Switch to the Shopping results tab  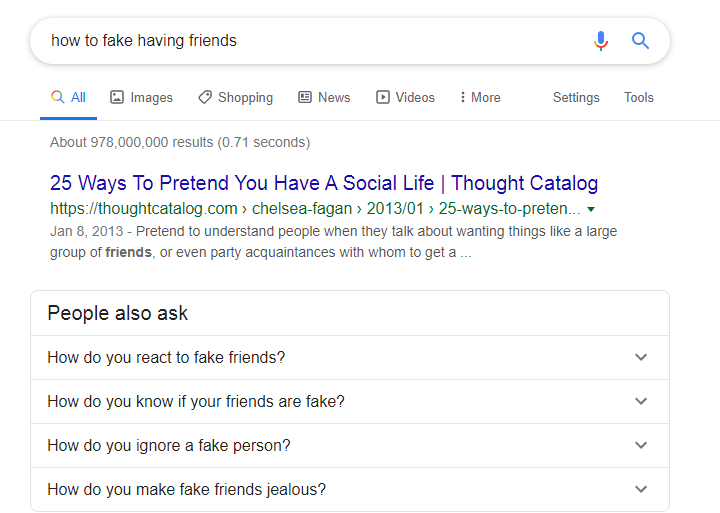point(235,97)
